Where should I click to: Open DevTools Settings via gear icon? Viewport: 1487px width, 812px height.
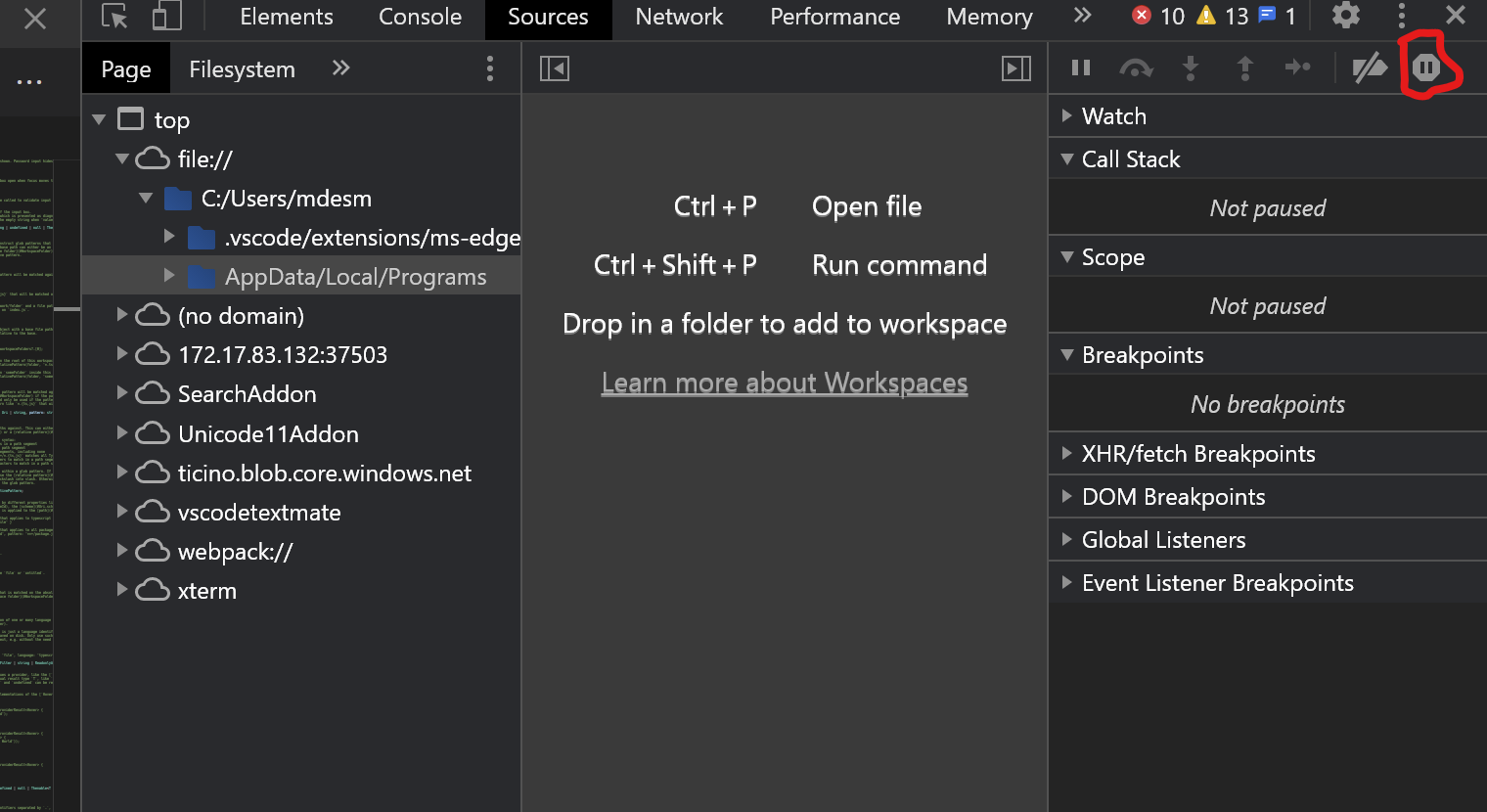(x=1345, y=16)
